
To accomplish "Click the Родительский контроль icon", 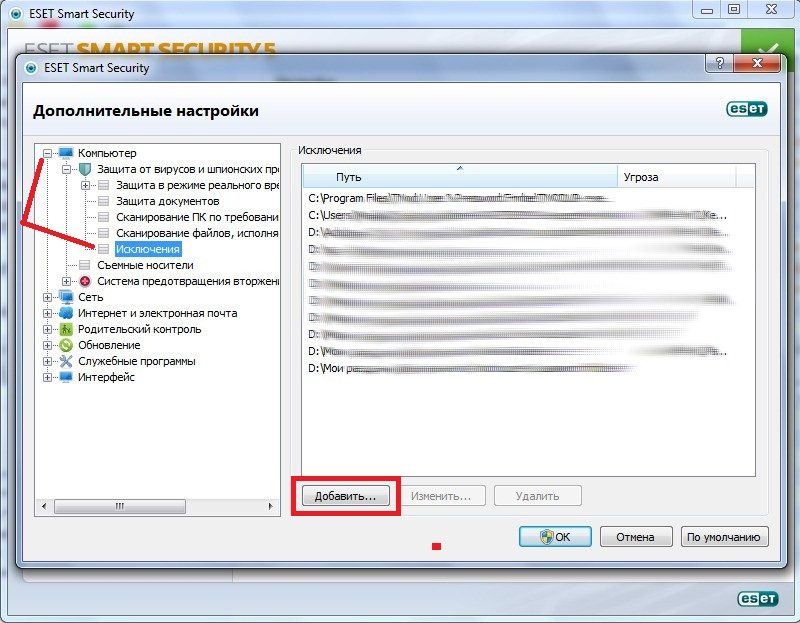I will (x=66, y=329).
